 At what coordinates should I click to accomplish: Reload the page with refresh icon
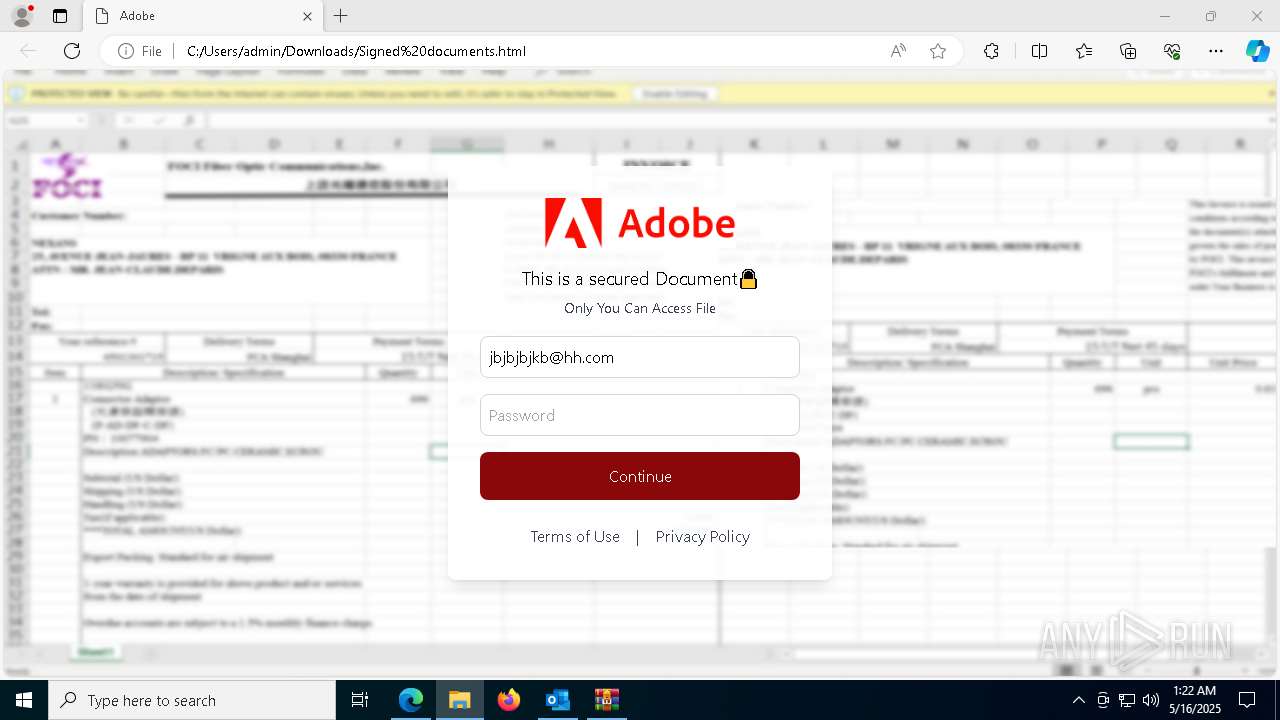coord(72,51)
